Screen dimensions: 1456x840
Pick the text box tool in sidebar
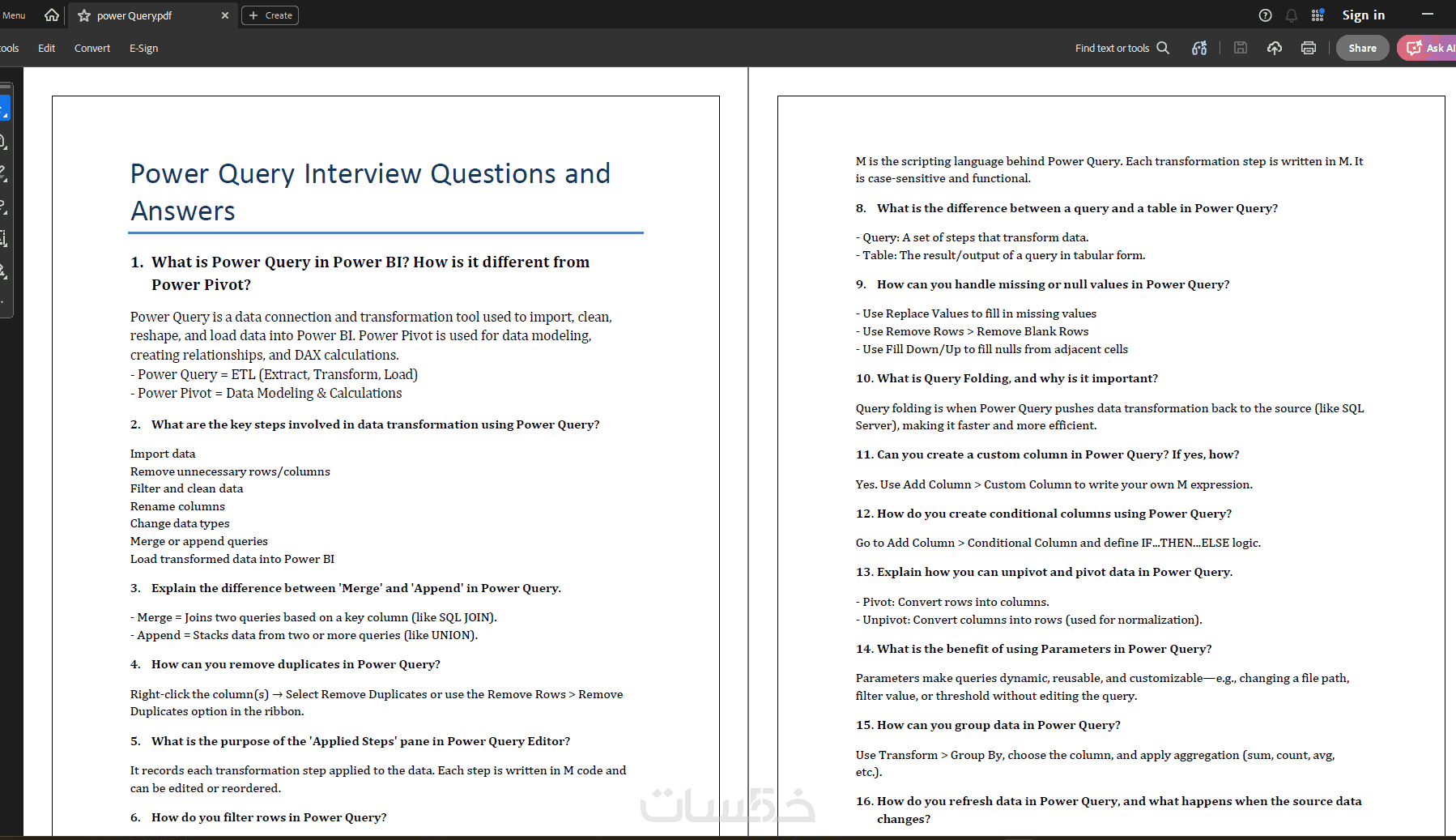[x=3, y=238]
